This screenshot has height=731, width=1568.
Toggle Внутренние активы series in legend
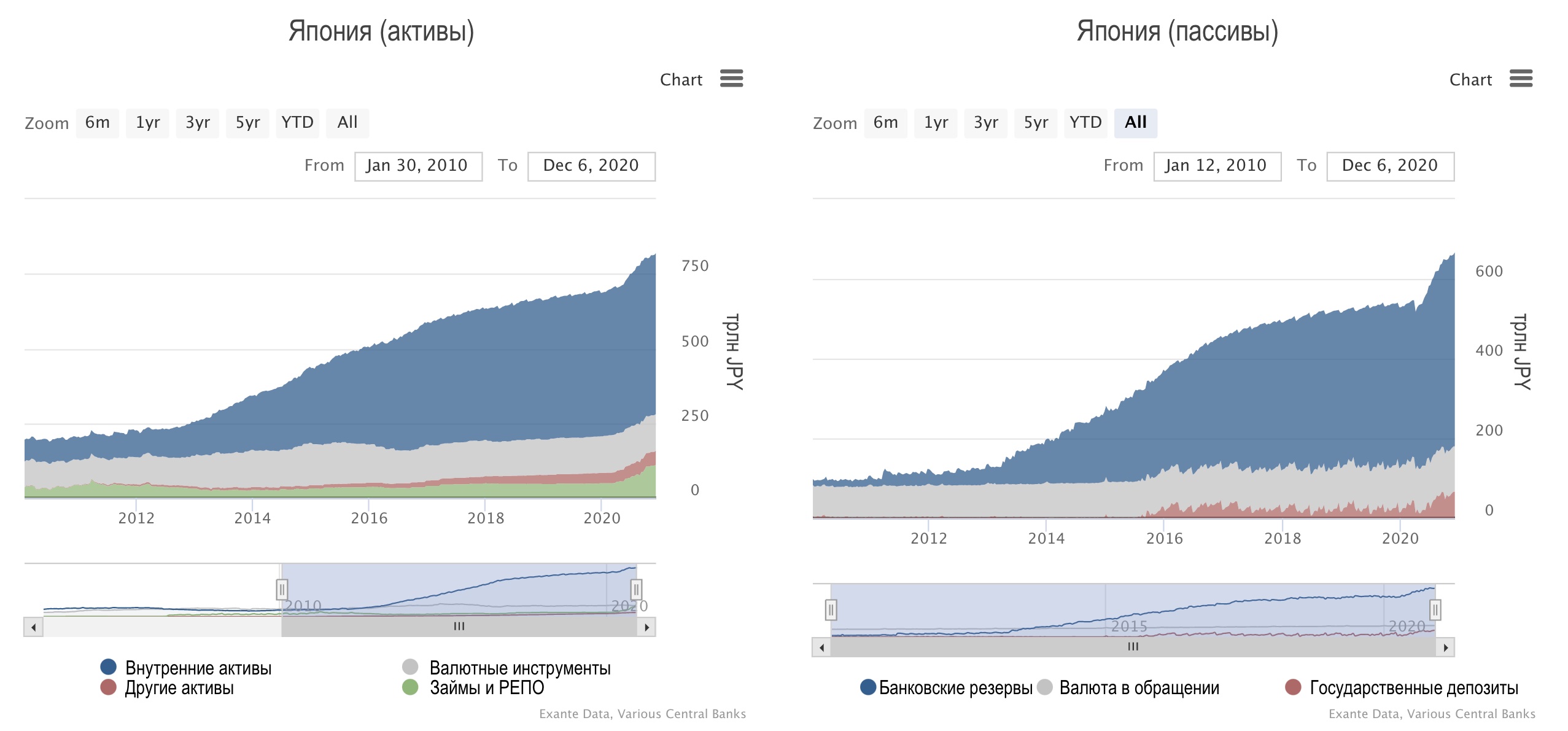pyautogui.click(x=198, y=668)
